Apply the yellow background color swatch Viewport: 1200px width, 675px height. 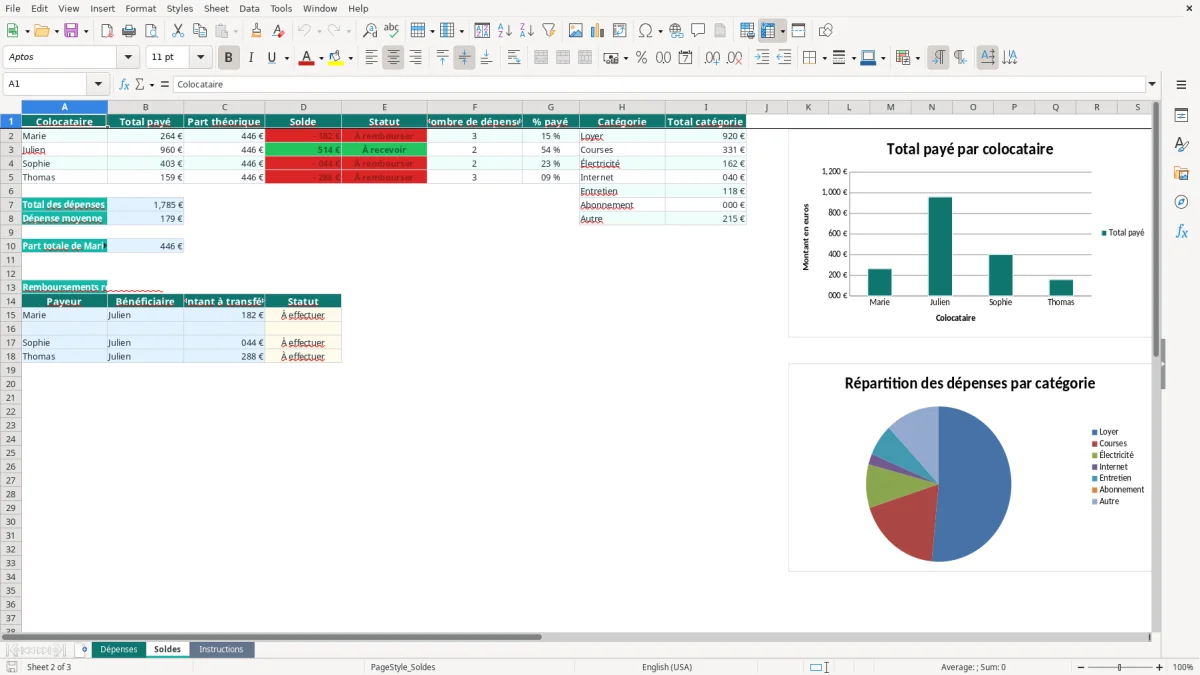336,58
